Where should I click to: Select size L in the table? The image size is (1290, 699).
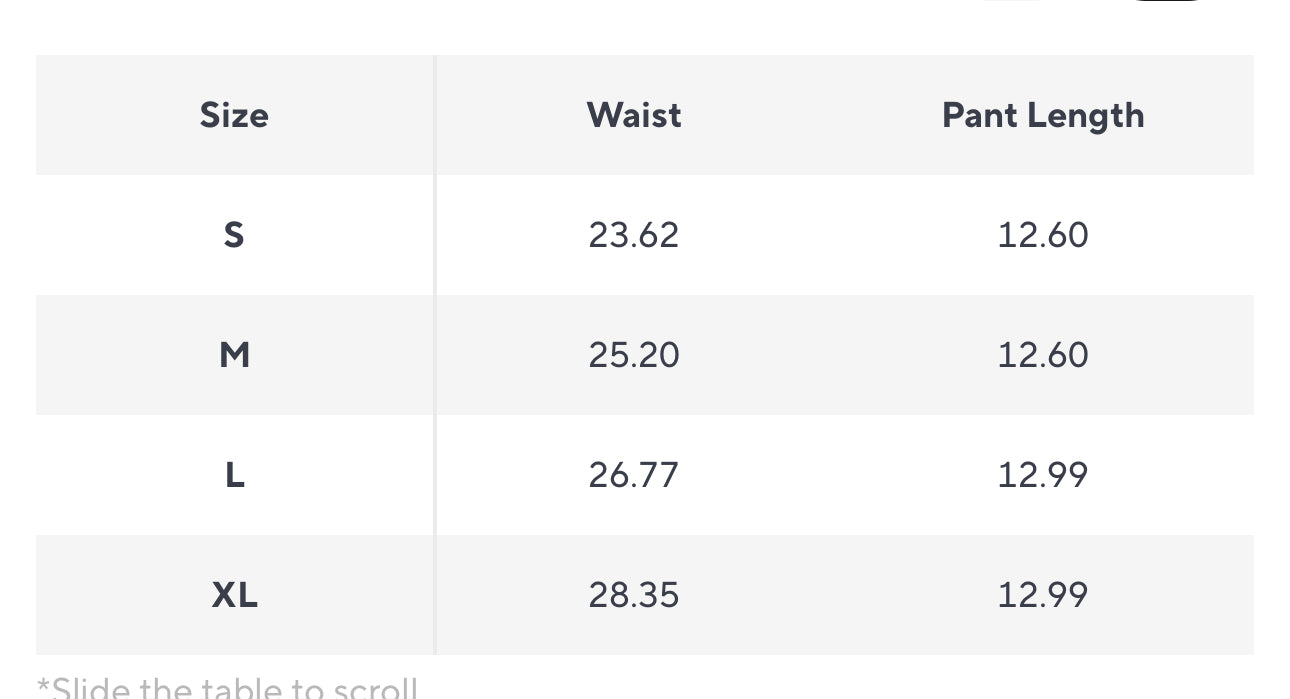click(x=234, y=475)
